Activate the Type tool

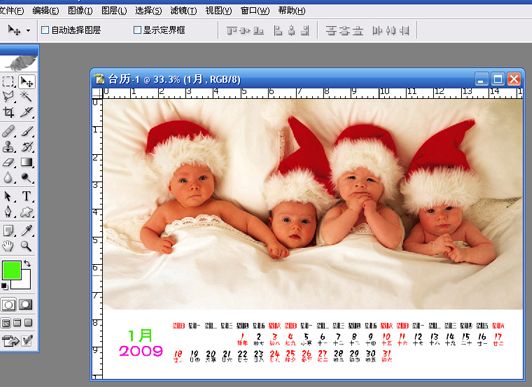click(26, 196)
